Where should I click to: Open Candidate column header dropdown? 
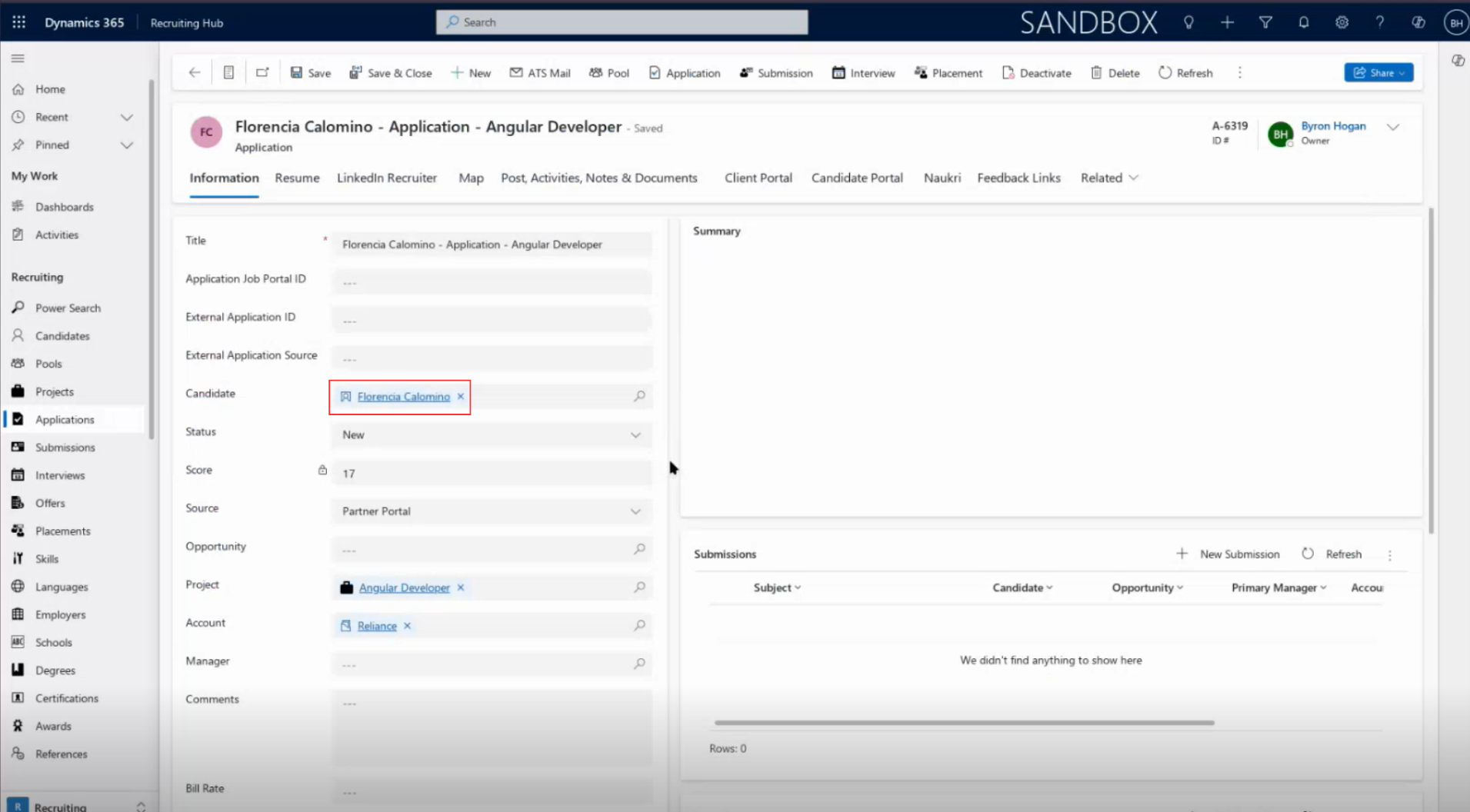pyautogui.click(x=1022, y=587)
